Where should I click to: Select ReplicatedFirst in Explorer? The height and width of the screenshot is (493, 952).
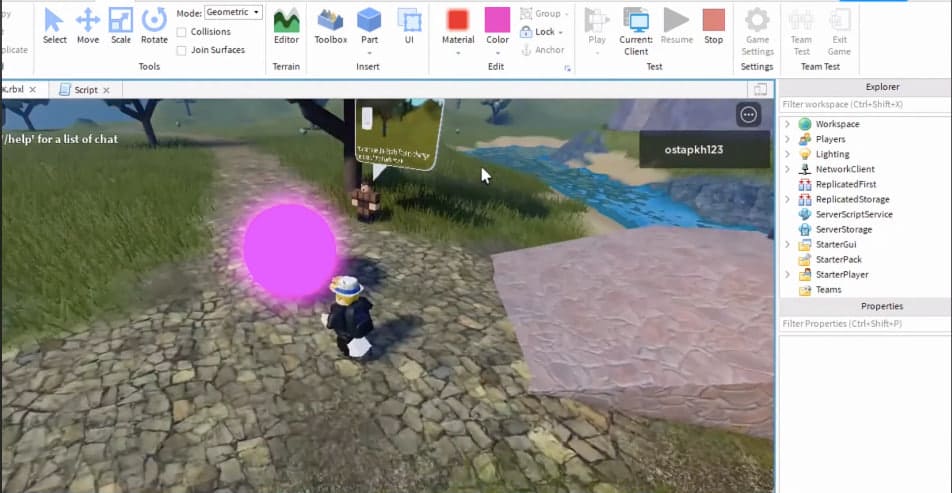pyautogui.click(x=846, y=184)
